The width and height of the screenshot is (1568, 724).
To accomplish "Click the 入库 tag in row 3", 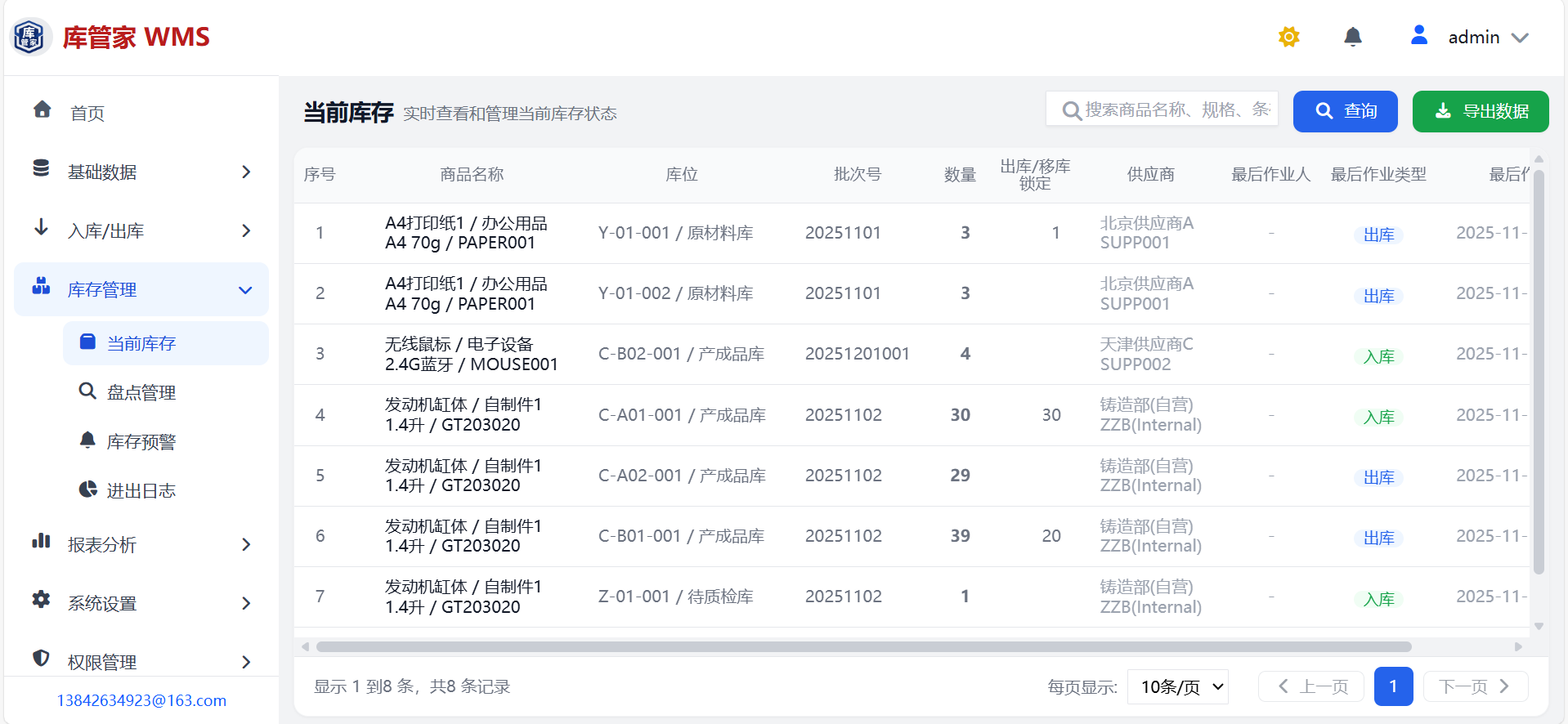I will pos(1378,357).
